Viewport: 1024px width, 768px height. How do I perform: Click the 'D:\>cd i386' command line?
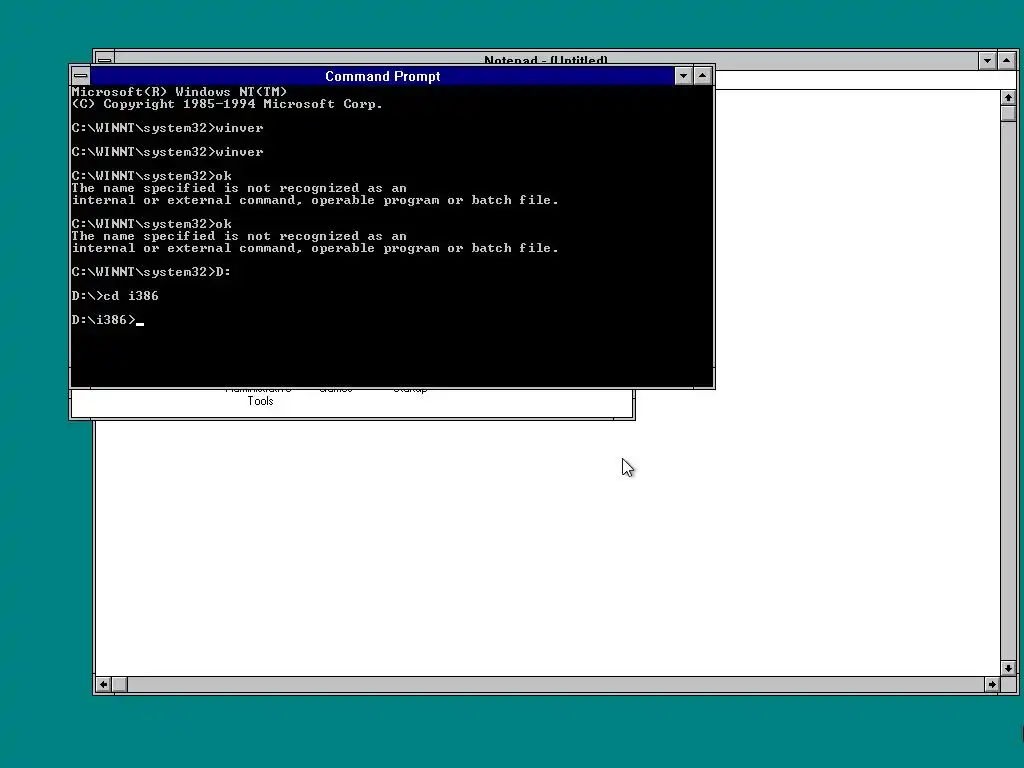tap(115, 296)
